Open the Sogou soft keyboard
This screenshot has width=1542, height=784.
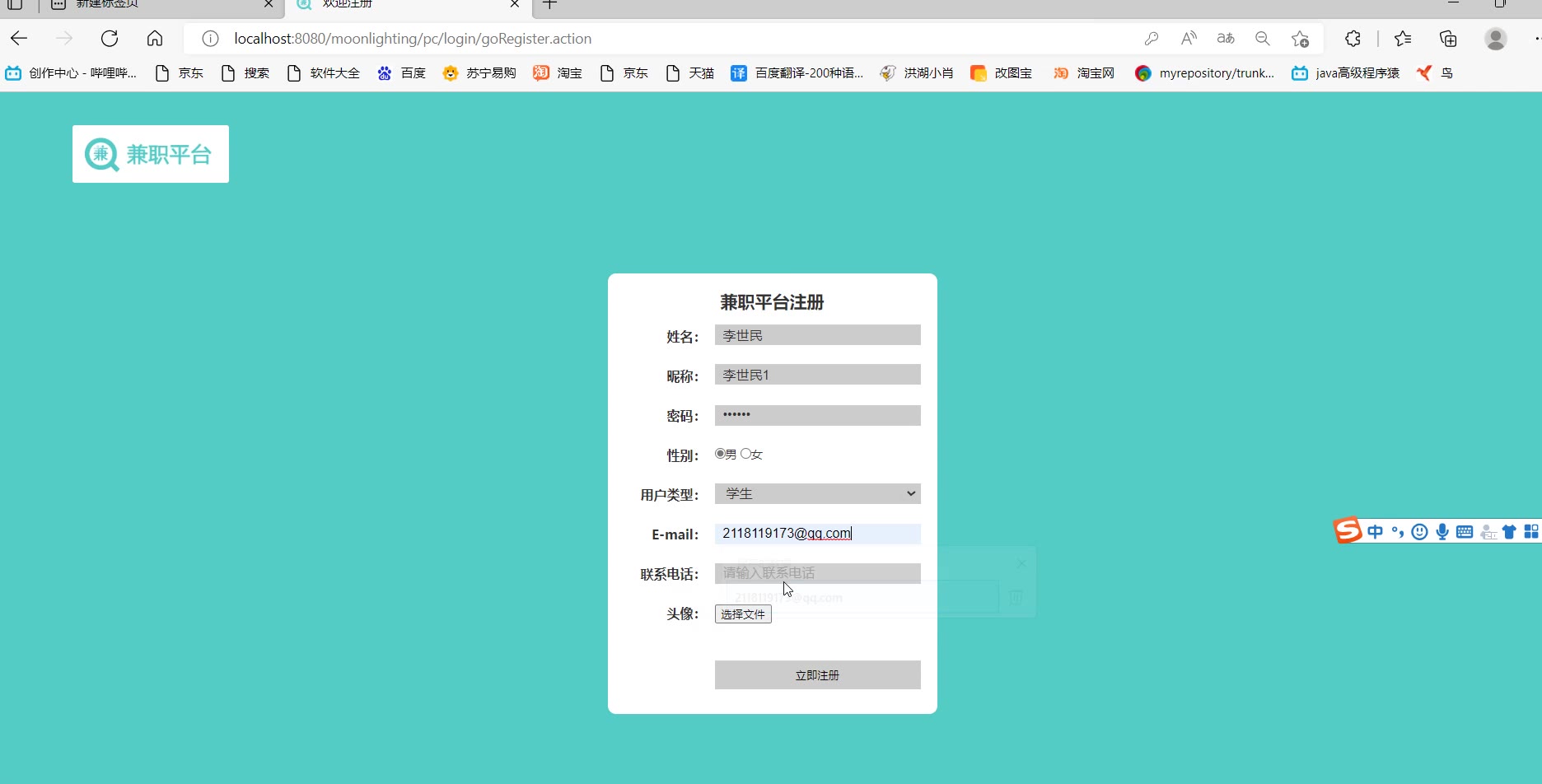tap(1465, 532)
